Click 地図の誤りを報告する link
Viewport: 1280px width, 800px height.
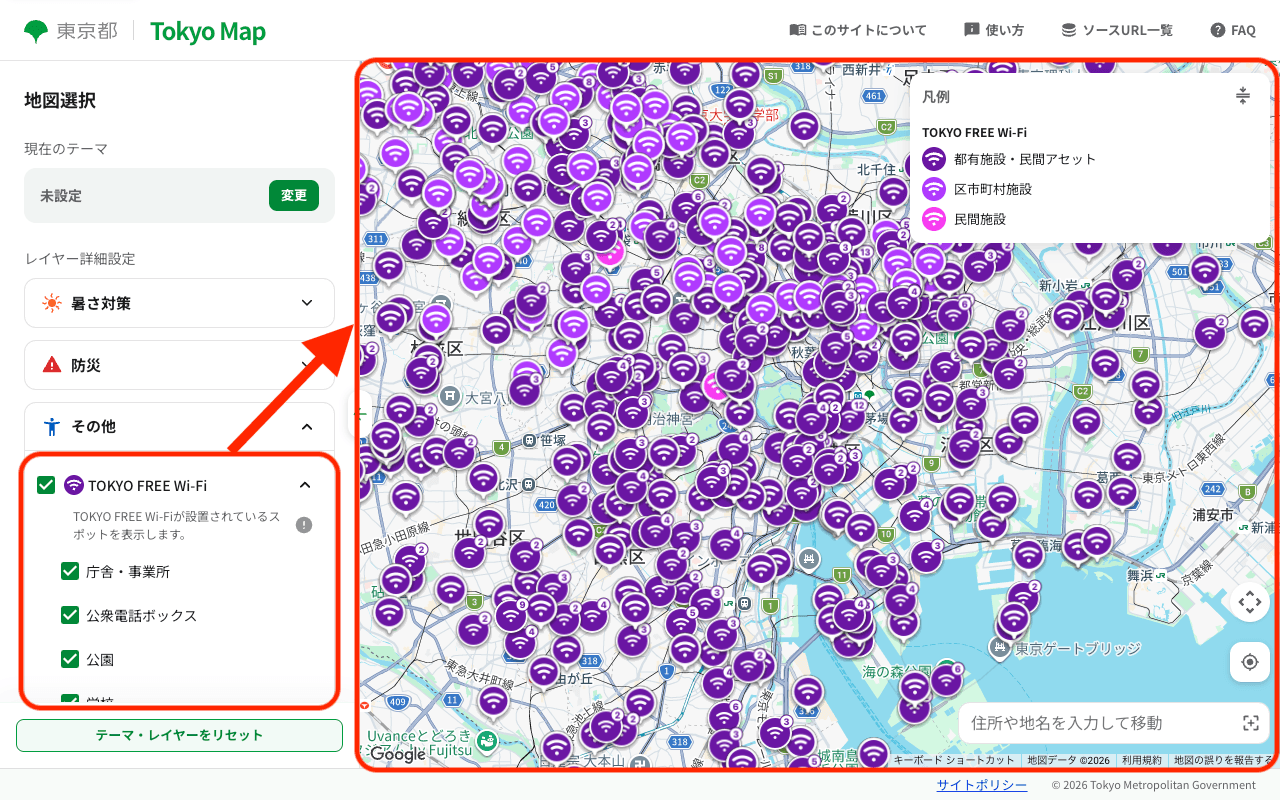pyautogui.click(x=1222, y=760)
